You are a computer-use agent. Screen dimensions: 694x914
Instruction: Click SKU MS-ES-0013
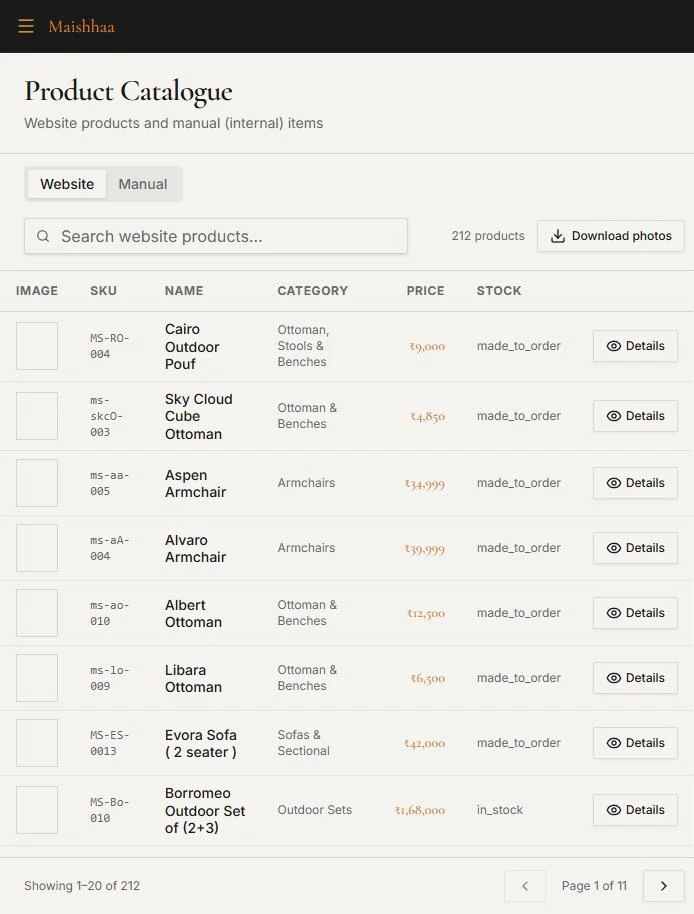(110, 743)
